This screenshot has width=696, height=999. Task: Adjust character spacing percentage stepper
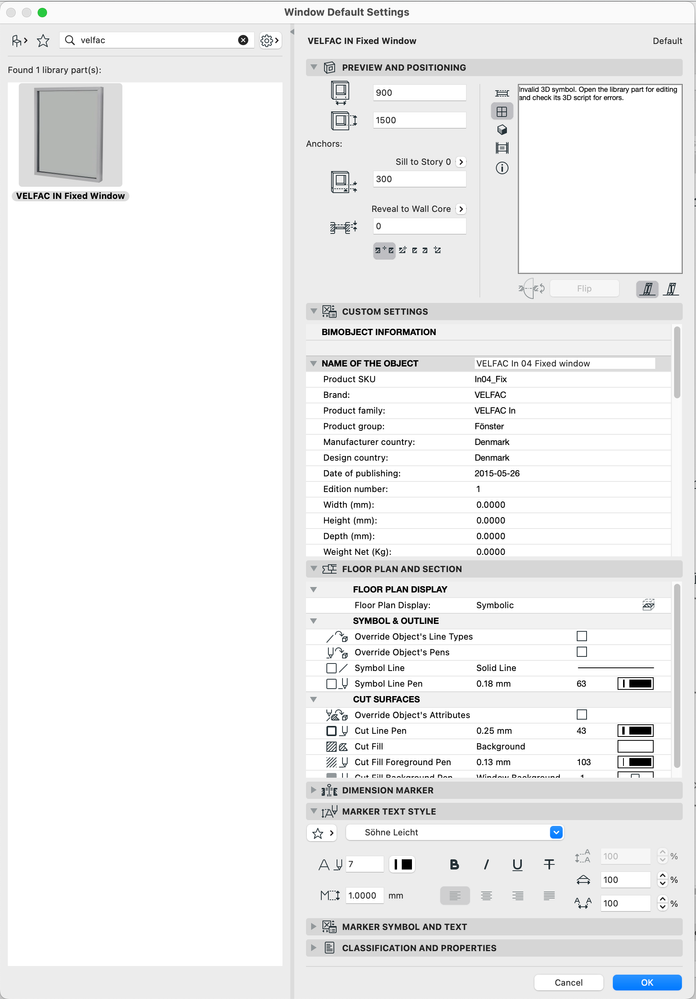pos(662,903)
